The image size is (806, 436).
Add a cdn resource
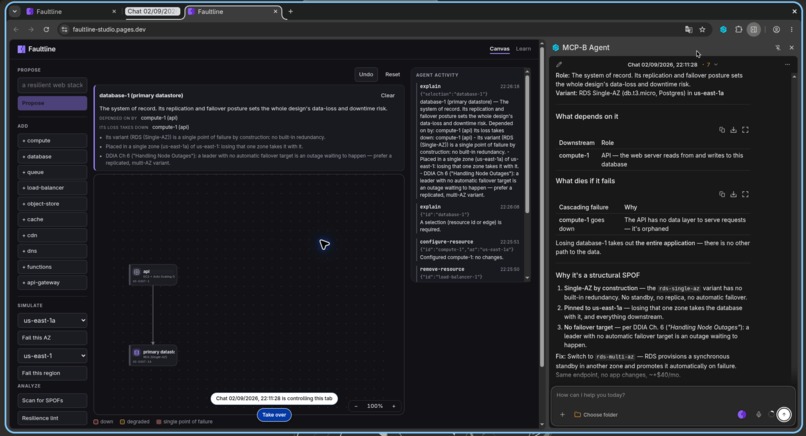pos(52,235)
